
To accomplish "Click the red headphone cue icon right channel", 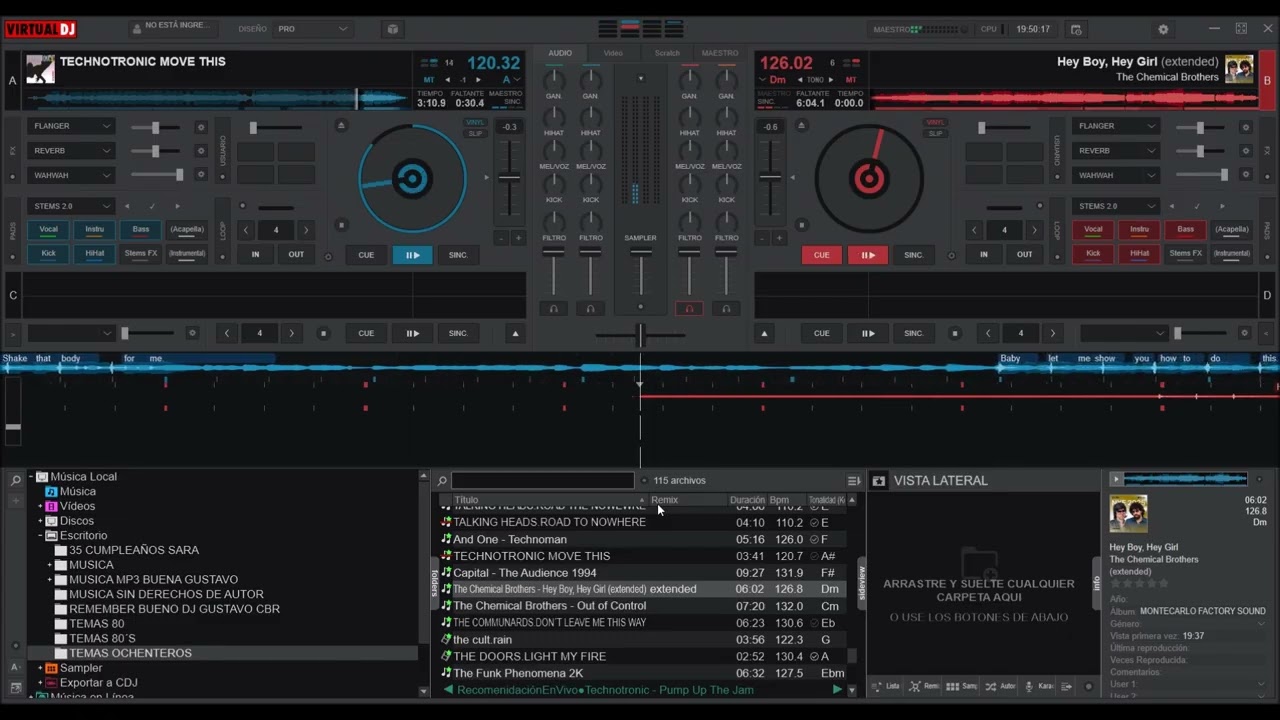I will [x=688, y=309].
